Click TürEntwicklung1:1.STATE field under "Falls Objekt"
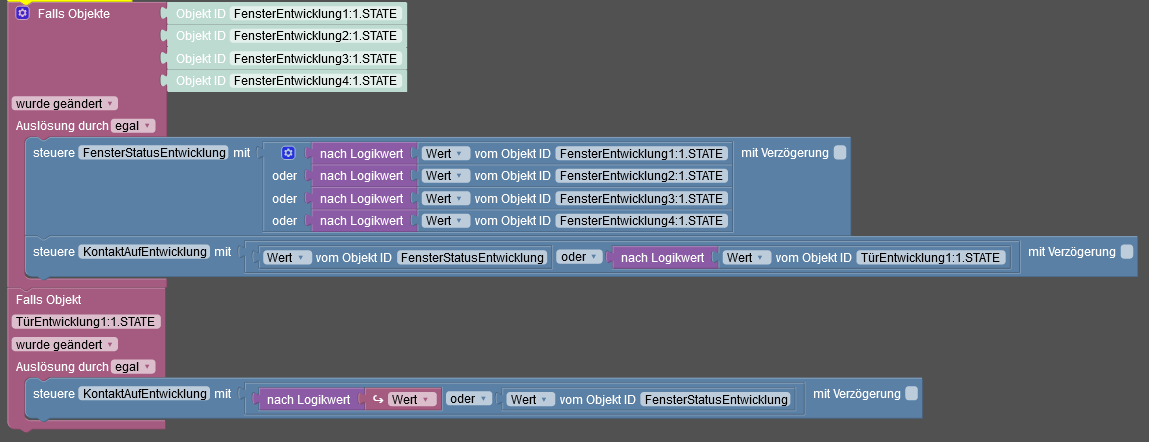Viewport: 1149px width, 442px height. click(x=87, y=321)
